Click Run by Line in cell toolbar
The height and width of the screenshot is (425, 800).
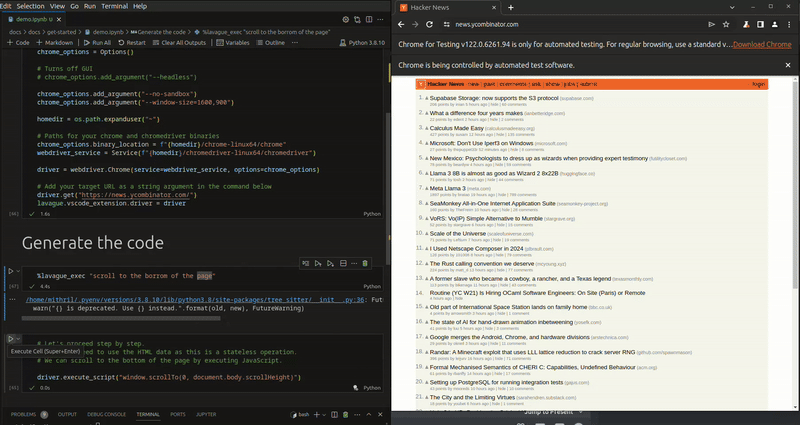click(305, 263)
